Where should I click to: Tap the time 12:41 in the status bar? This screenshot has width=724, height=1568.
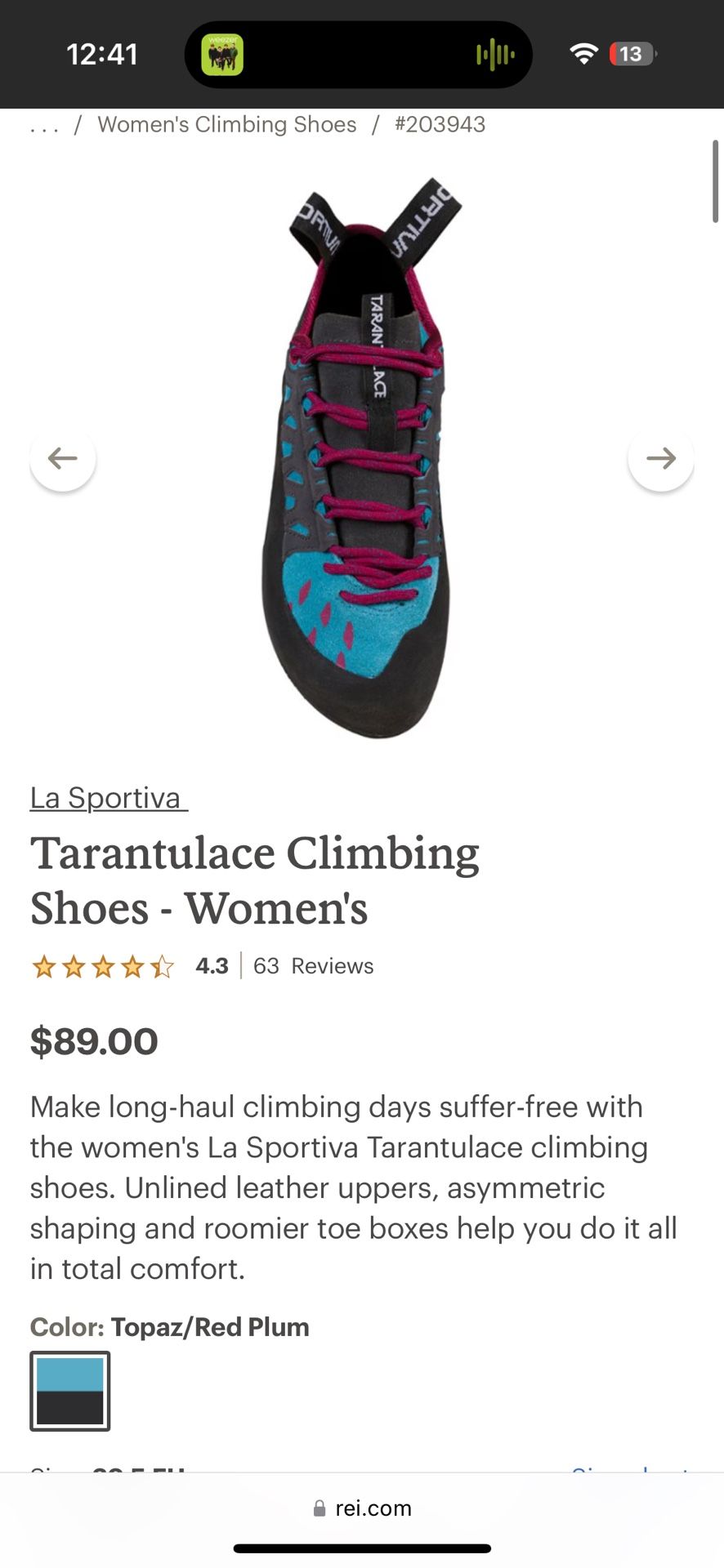pos(102,53)
